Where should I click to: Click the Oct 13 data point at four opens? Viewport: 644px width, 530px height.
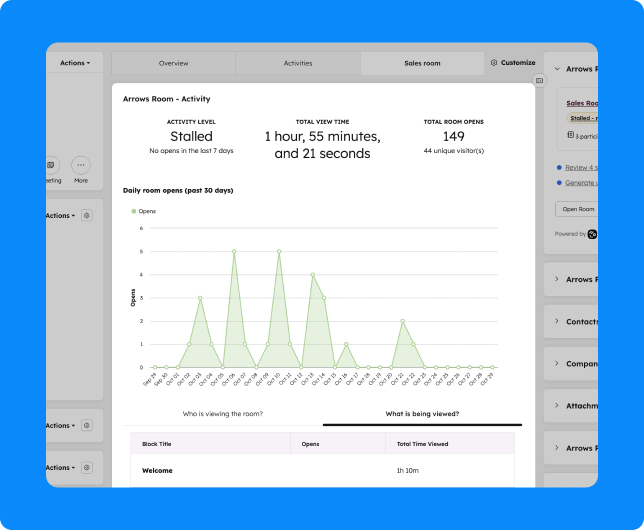point(313,275)
